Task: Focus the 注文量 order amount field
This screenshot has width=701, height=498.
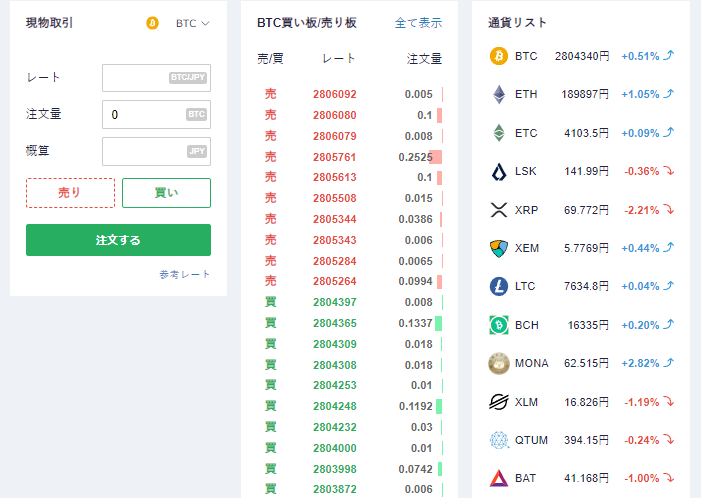Action: tap(156, 115)
